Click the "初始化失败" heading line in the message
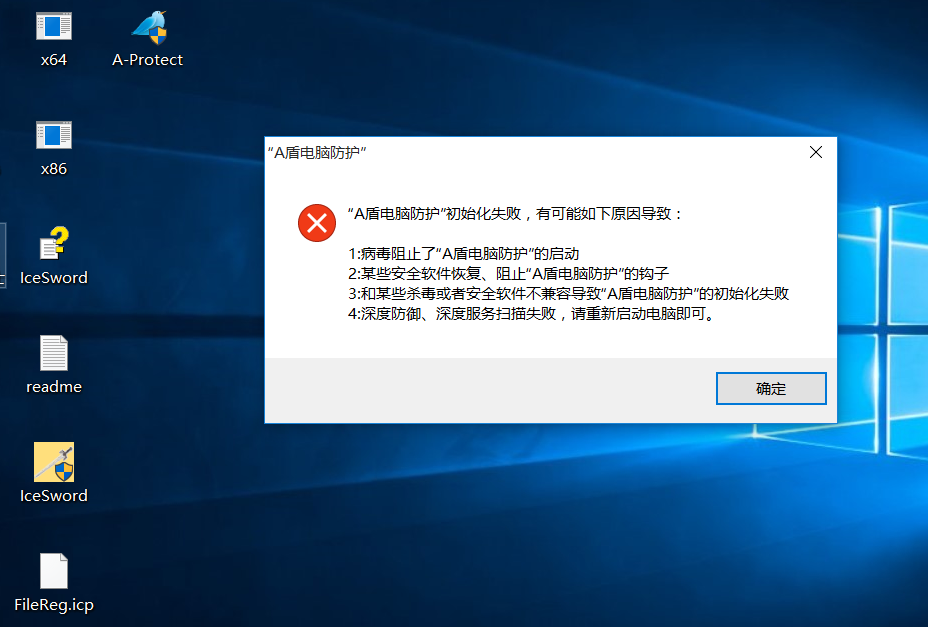The height and width of the screenshot is (627, 928). (515, 214)
